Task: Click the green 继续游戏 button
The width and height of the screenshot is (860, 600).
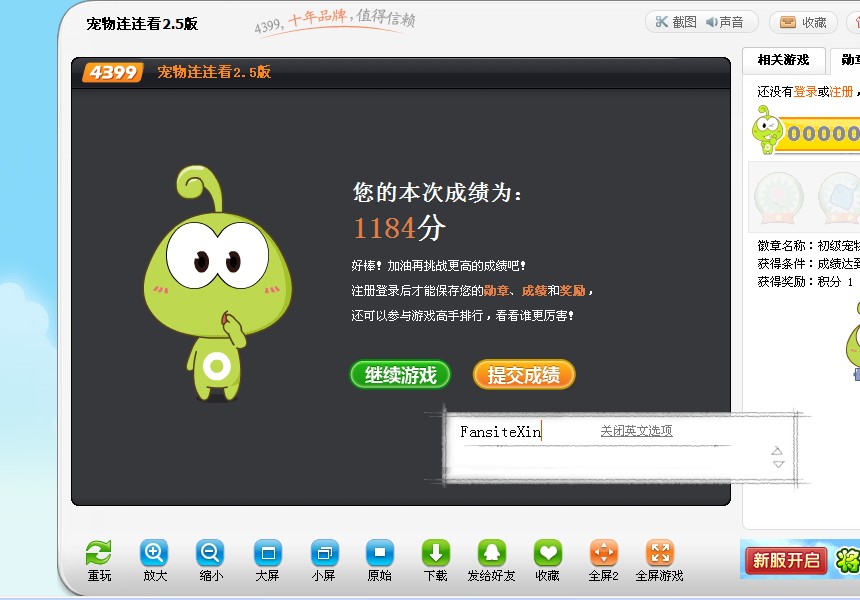Action: click(x=400, y=375)
